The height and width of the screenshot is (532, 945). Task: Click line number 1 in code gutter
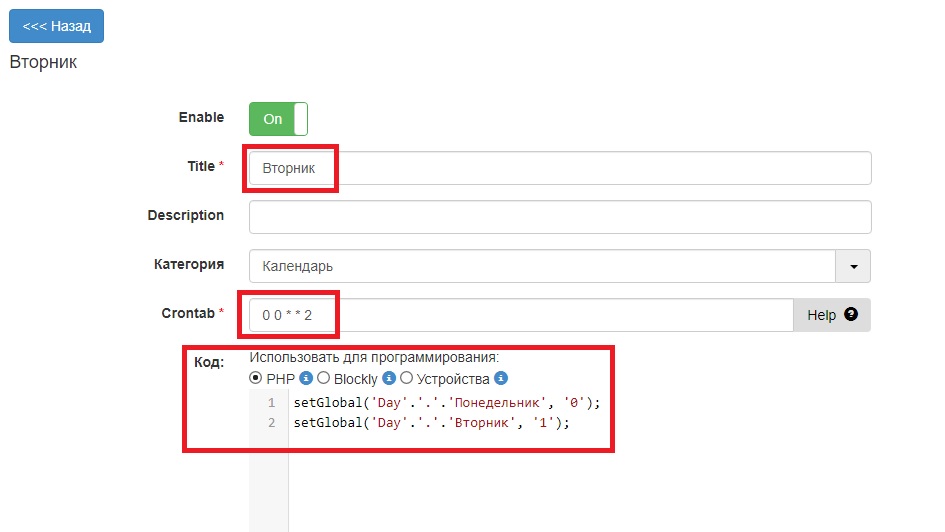click(x=271, y=403)
